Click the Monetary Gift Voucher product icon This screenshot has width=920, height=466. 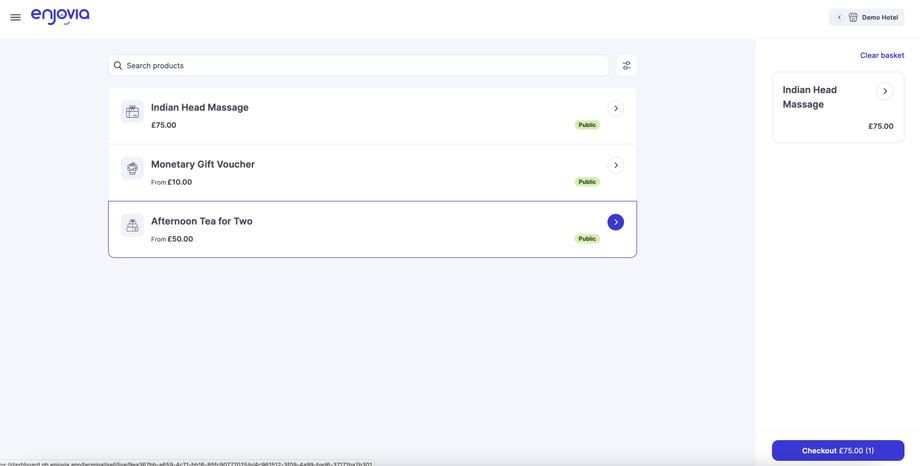pos(132,169)
